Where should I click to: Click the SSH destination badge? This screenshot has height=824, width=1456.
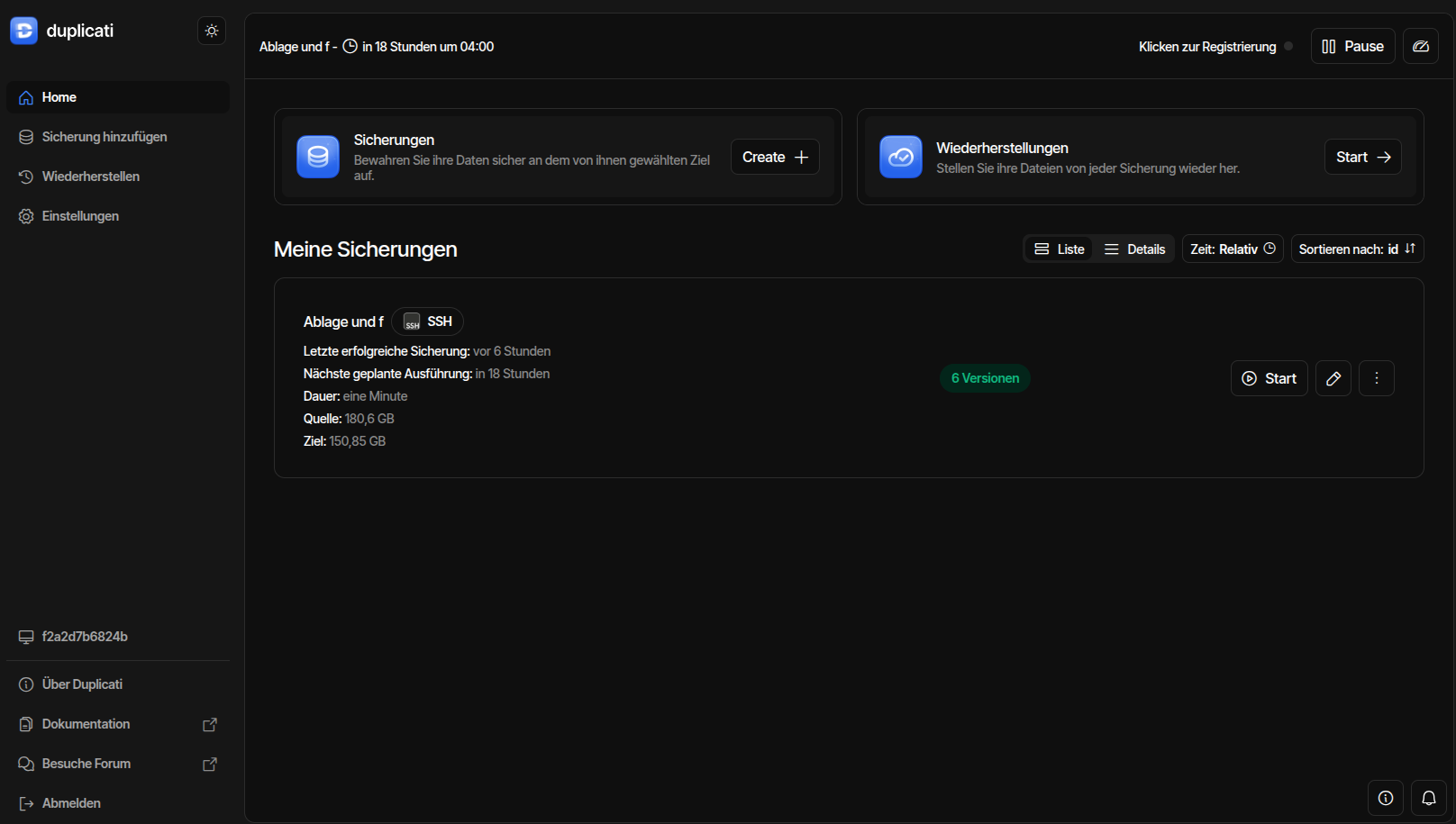tap(428, 321)
